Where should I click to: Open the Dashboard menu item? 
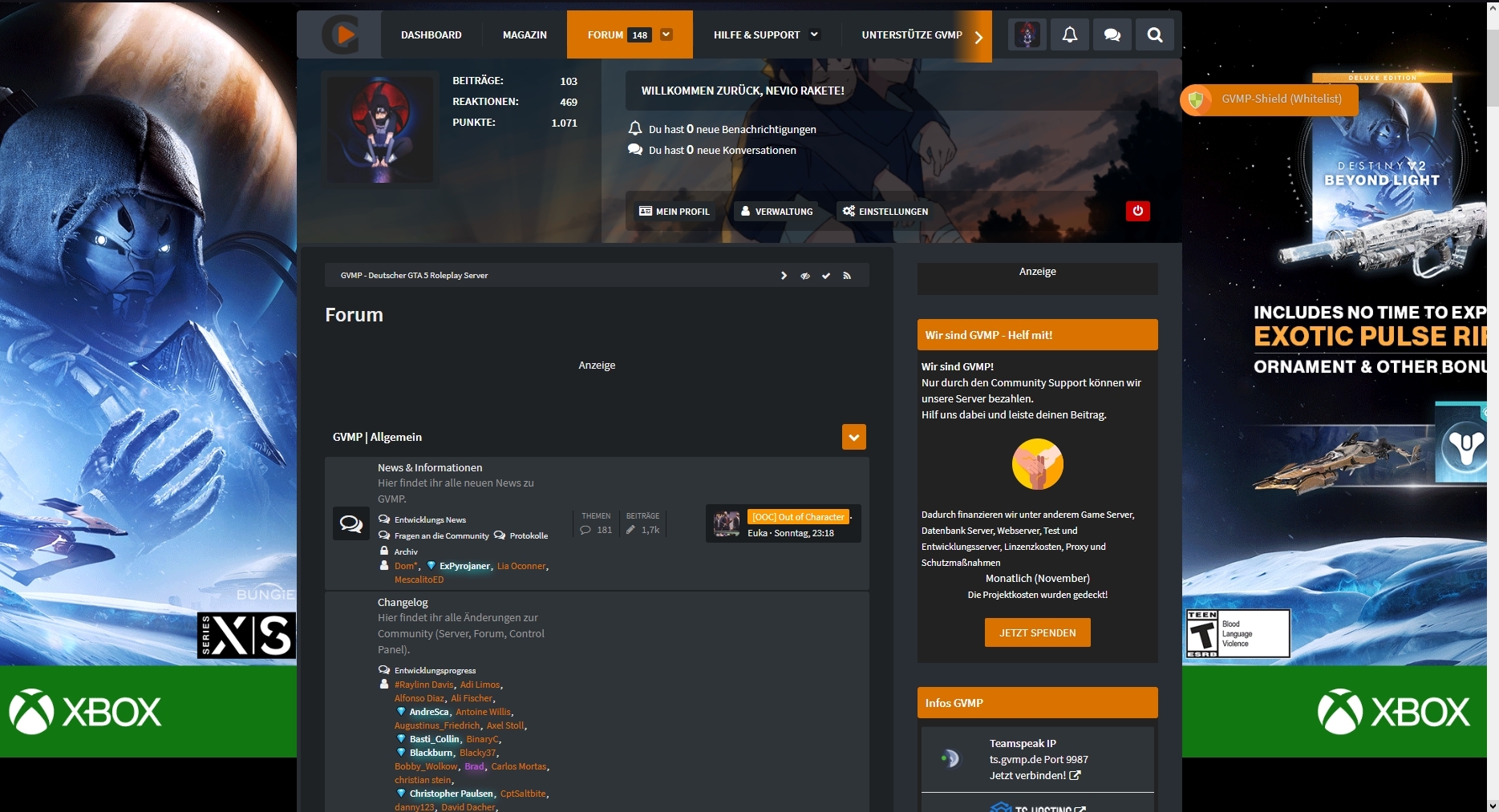pos(431,34)
